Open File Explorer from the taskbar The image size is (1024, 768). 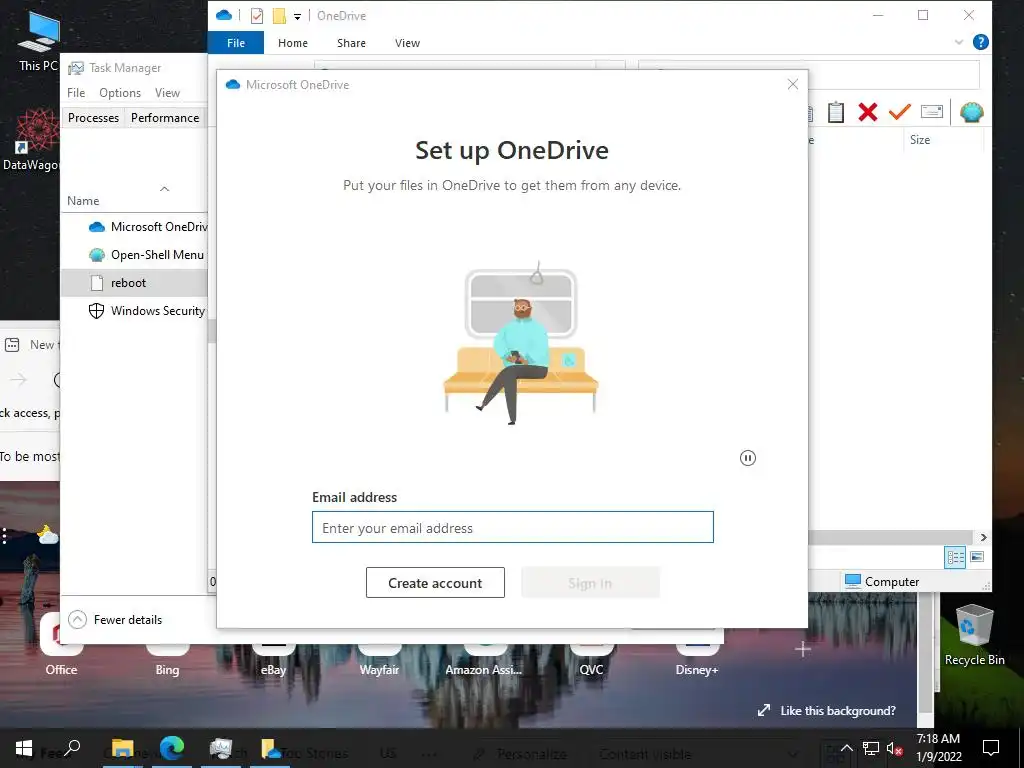122,749
